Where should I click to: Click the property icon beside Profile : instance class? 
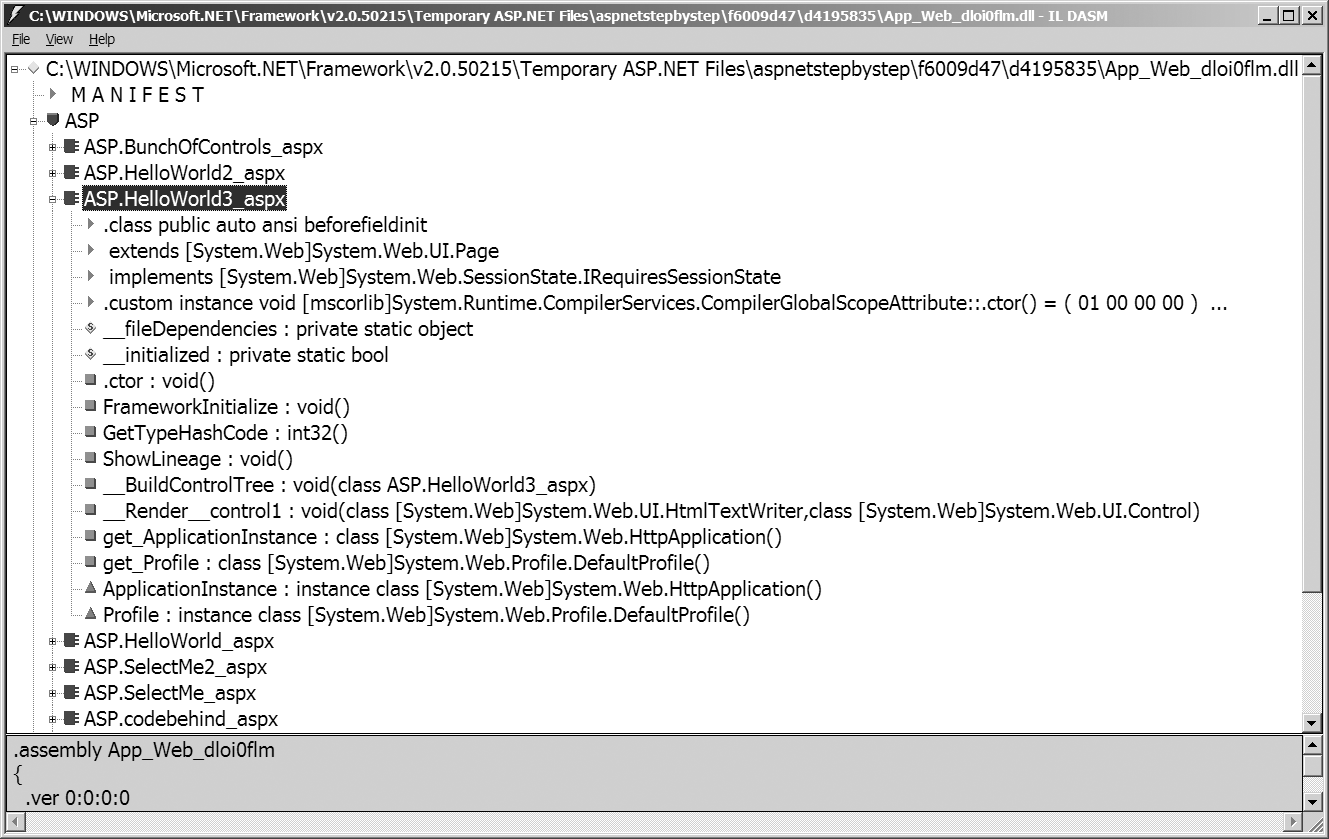[91, 615]
